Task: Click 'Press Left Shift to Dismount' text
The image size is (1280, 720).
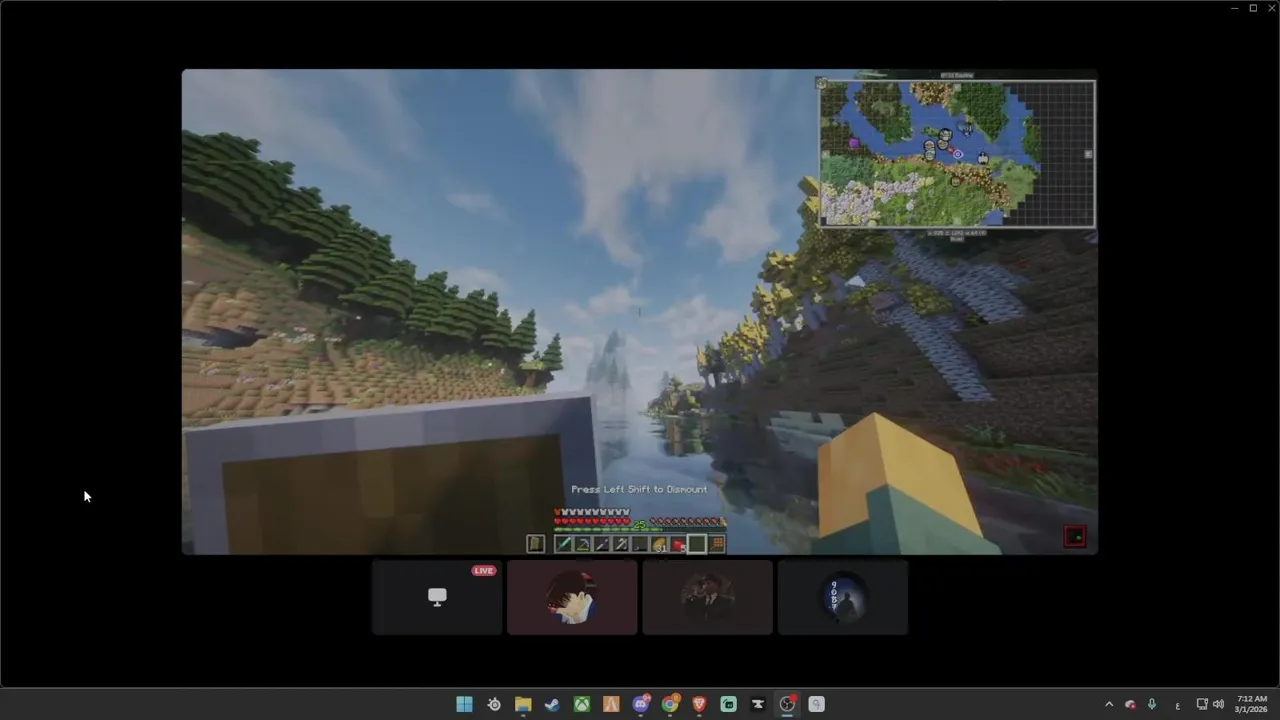Action: coord(639,489)
